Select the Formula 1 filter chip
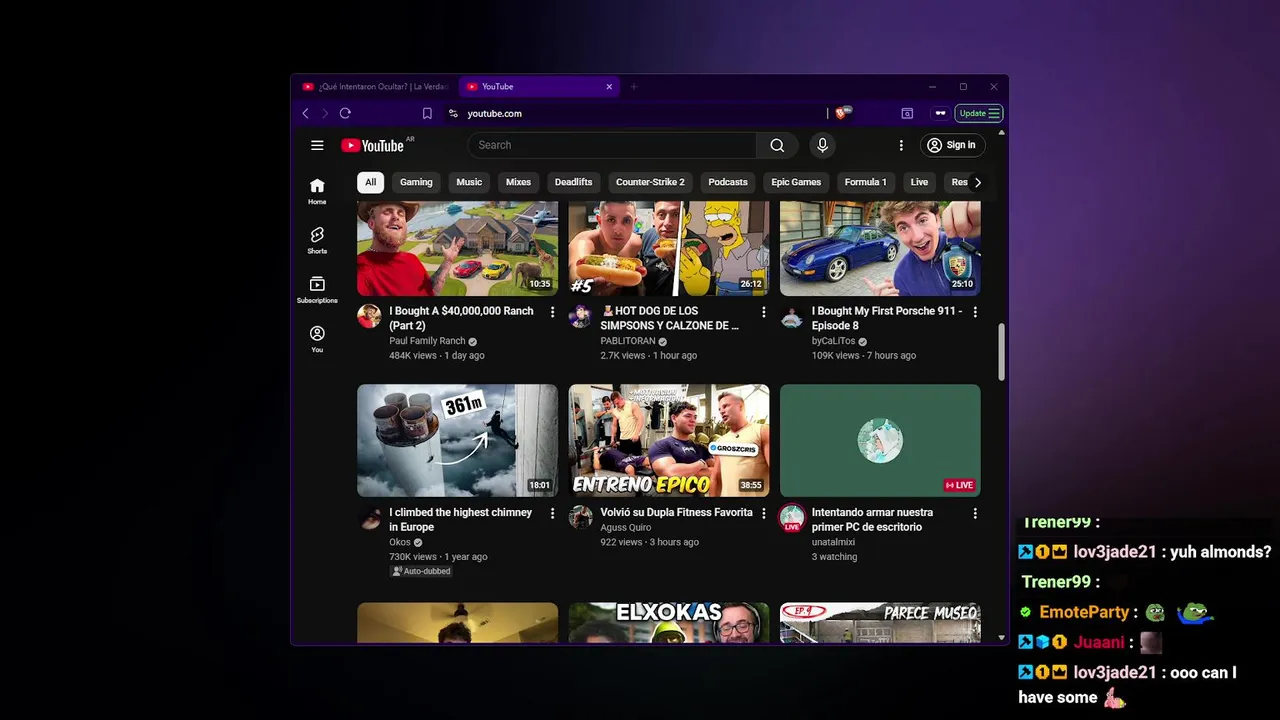Viewport: 1280px width, 720px height. [865, 182]
